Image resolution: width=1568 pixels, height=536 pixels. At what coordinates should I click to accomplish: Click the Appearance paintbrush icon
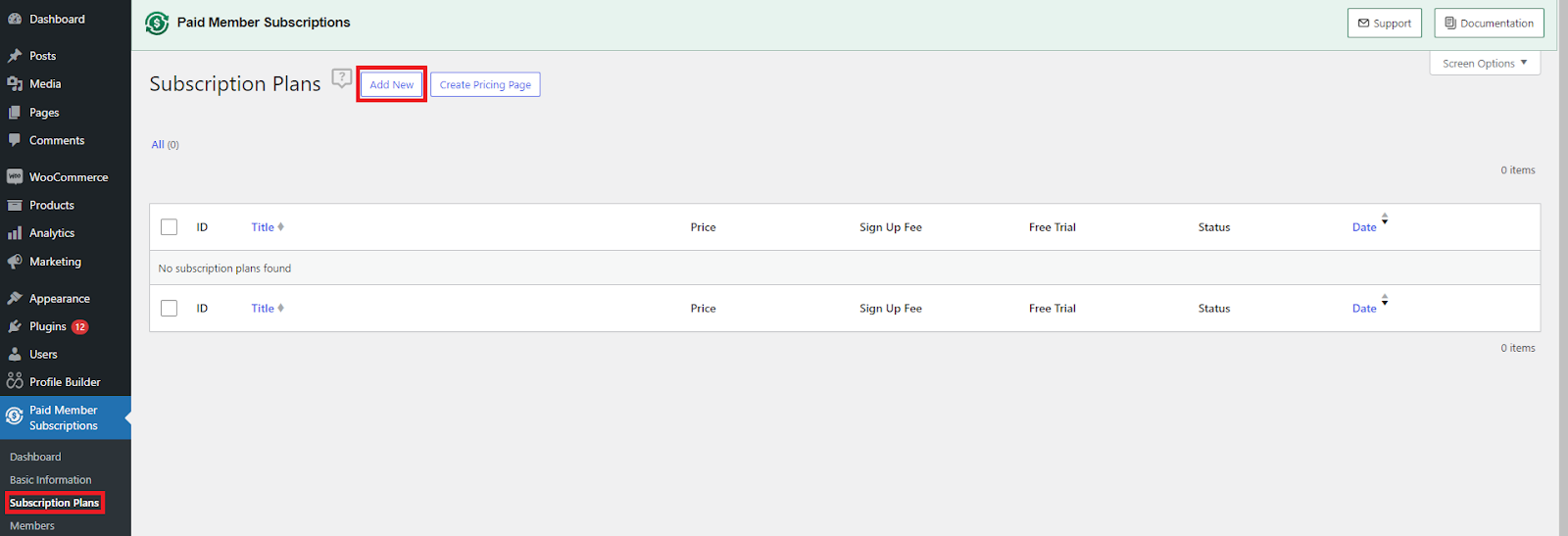tap(15, 299)
